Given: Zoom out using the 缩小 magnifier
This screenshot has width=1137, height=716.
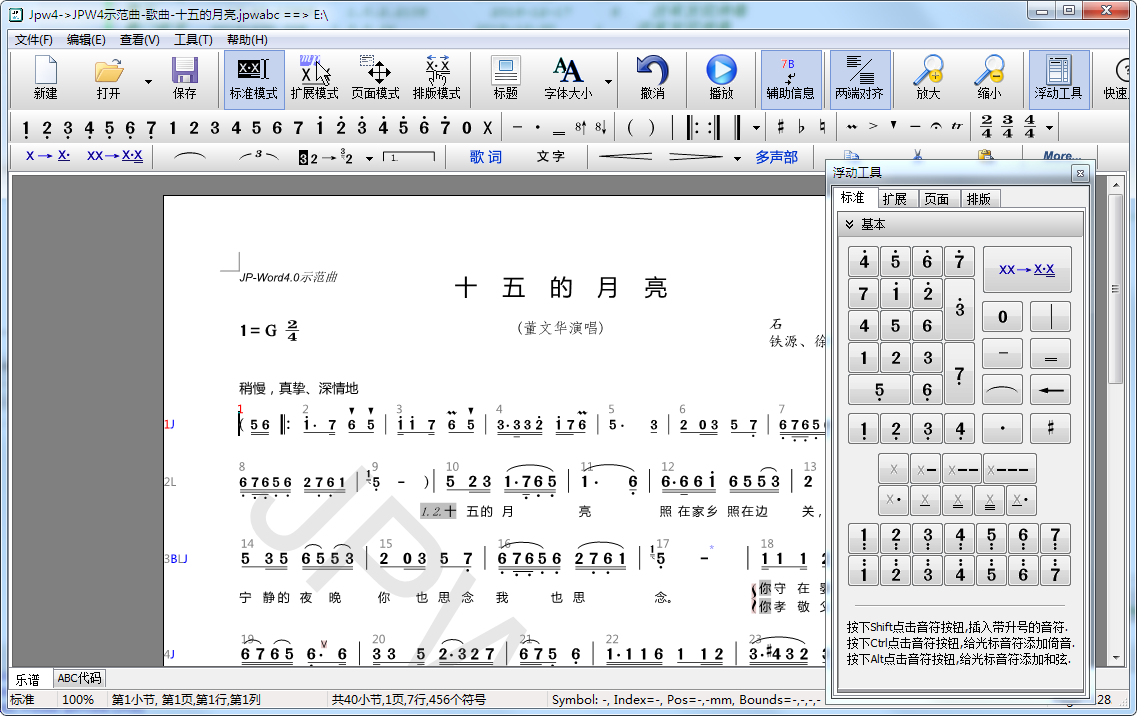Looking at the screenshot, I should coord(989,78).
